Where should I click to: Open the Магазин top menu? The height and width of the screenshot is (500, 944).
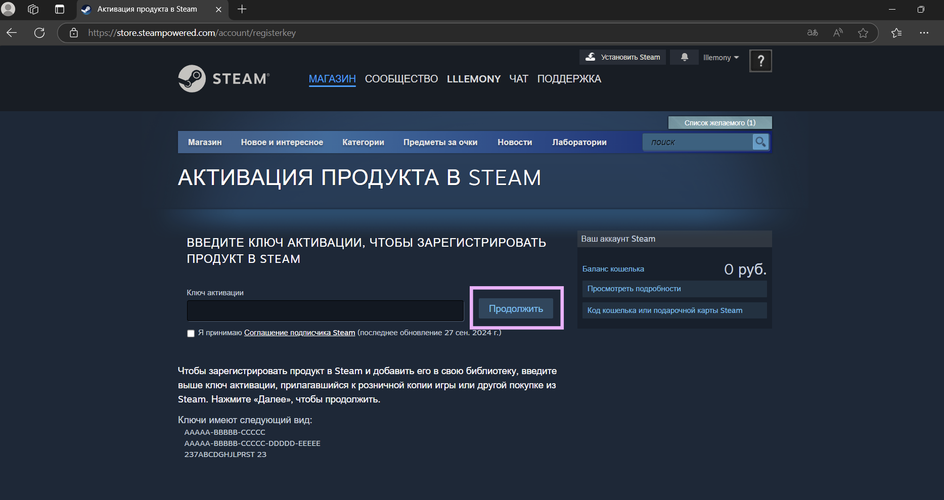(x=332, y=79)
